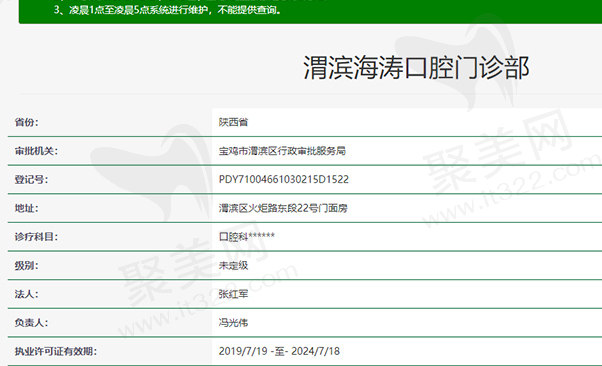The image size is (602, 366).
Task: Select the province value 陕西省
Action: (233, 122)
